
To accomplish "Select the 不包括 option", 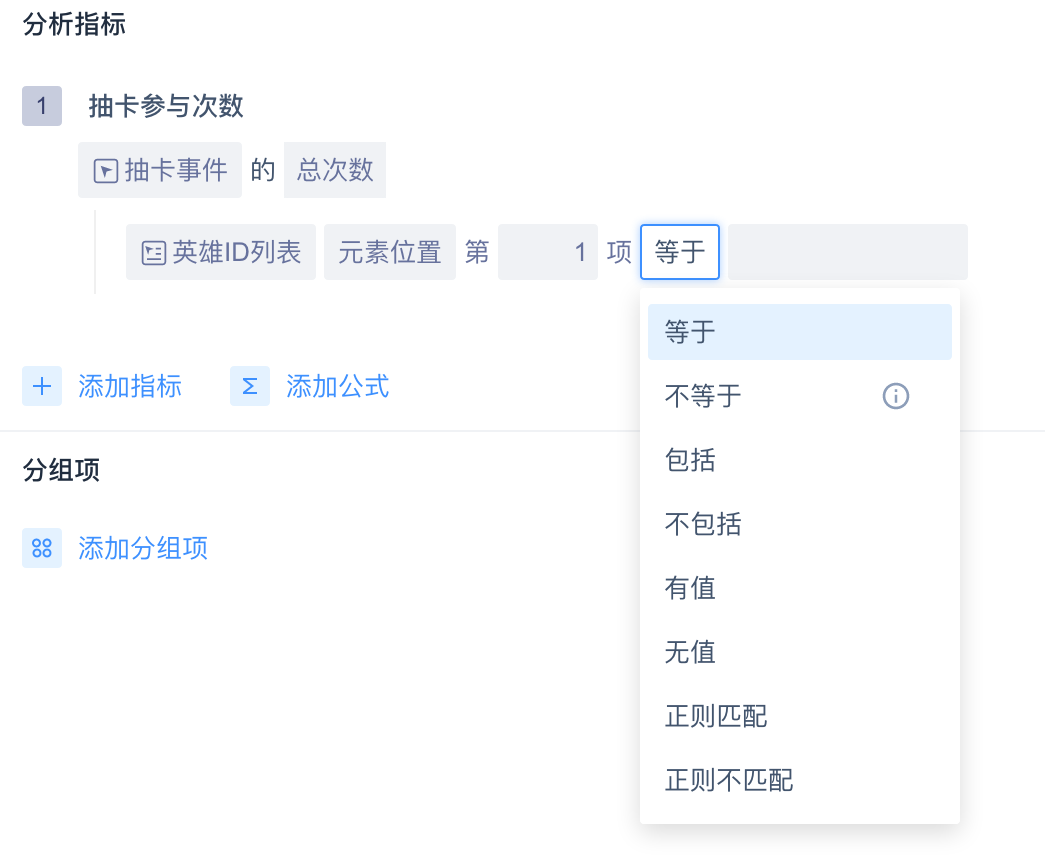I will [704, 524].
